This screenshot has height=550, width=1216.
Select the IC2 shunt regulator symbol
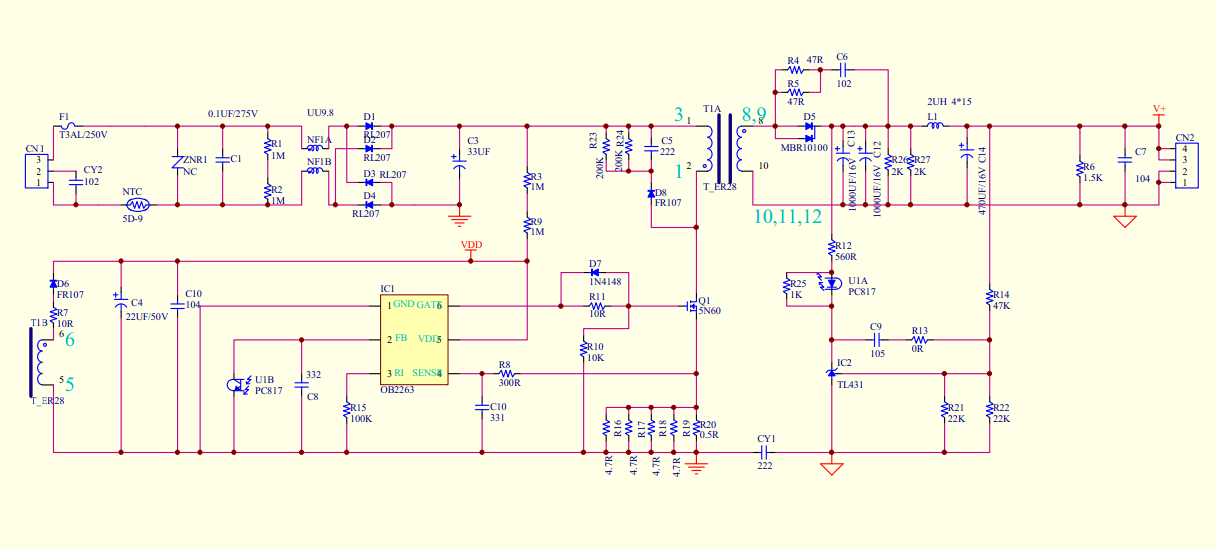point(832,373)
